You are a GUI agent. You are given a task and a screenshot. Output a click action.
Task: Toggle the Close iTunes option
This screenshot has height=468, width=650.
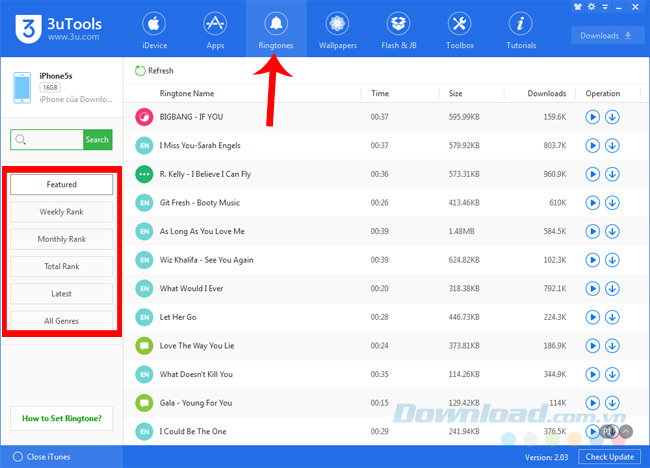coord(14,457)
